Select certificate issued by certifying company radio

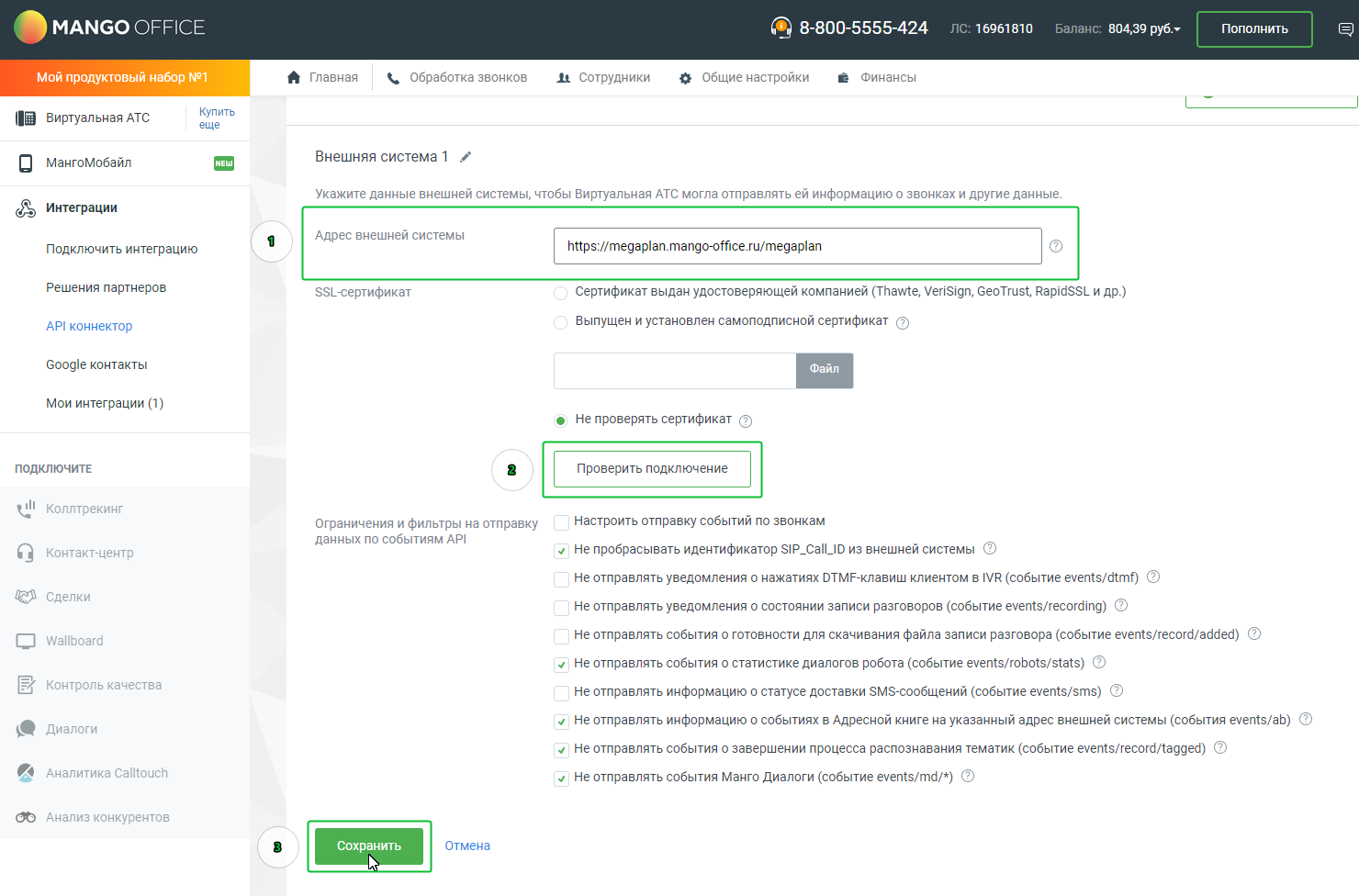coord(560,293)
